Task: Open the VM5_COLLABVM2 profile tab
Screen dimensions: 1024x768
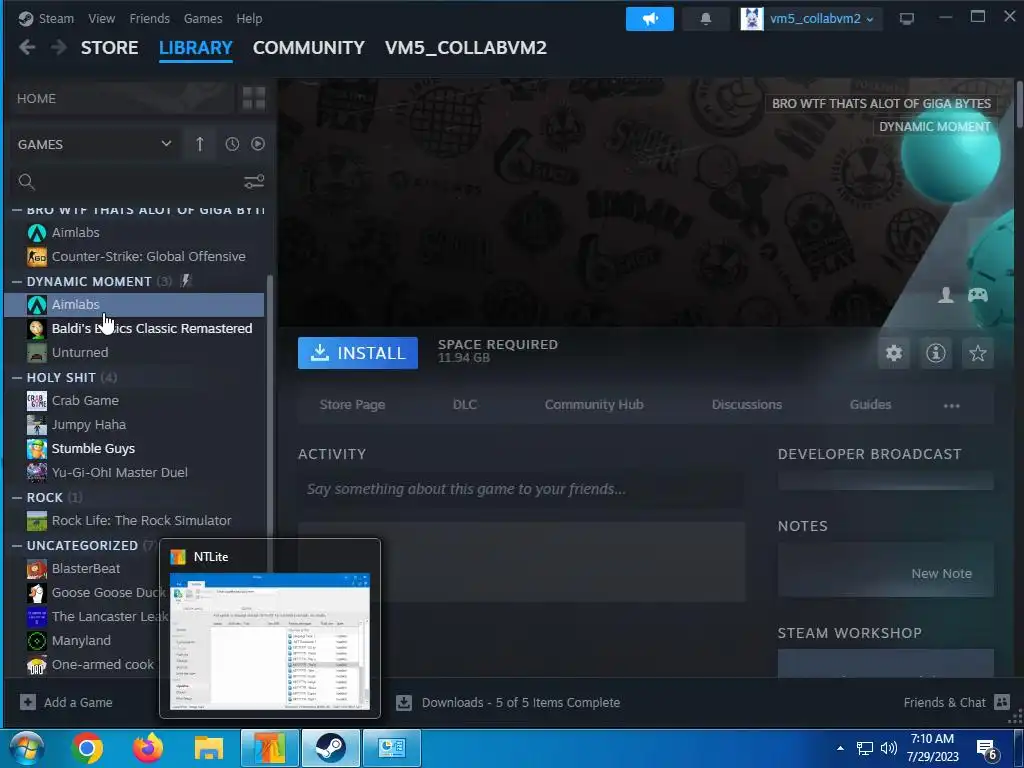Action: [466, 48]
